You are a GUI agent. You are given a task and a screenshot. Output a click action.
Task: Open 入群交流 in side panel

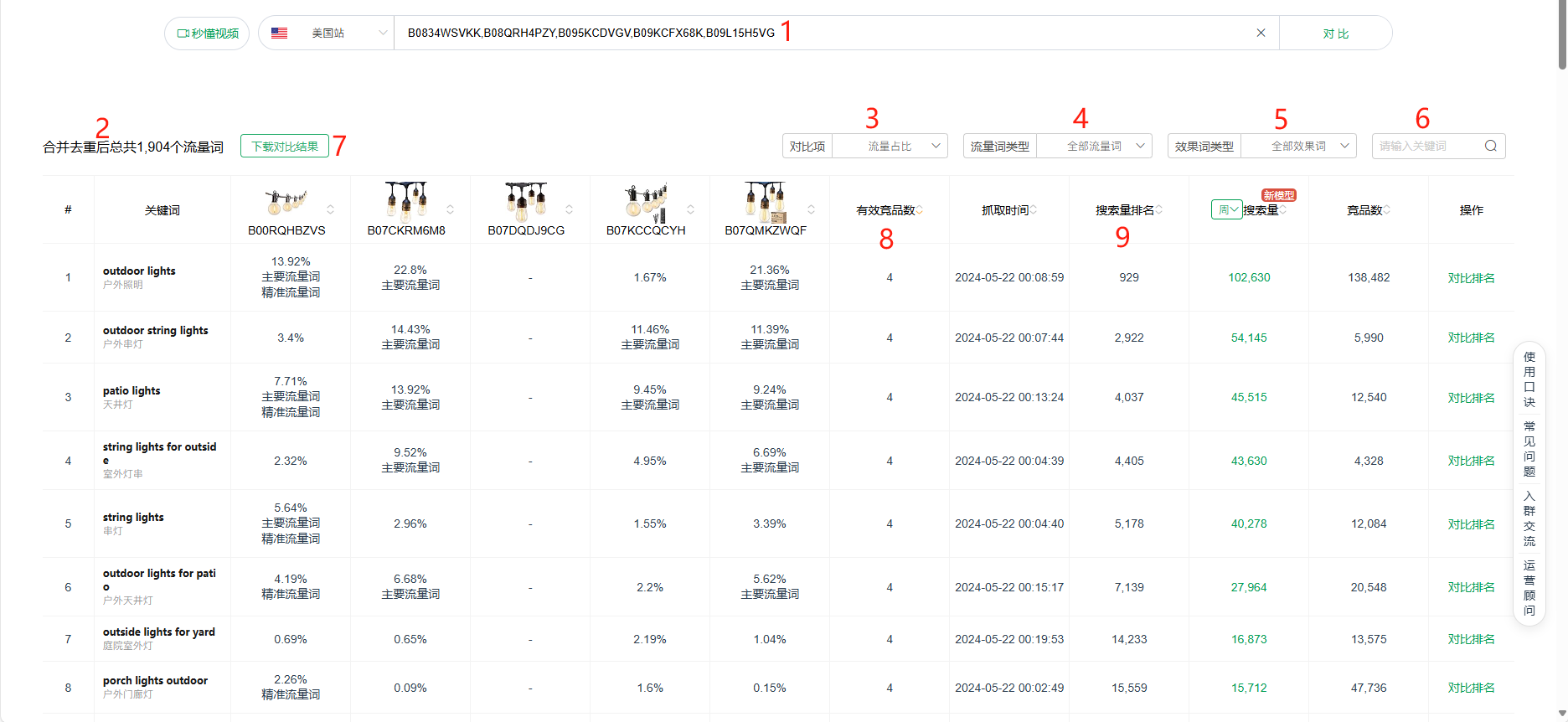[x=1529, y=518]
